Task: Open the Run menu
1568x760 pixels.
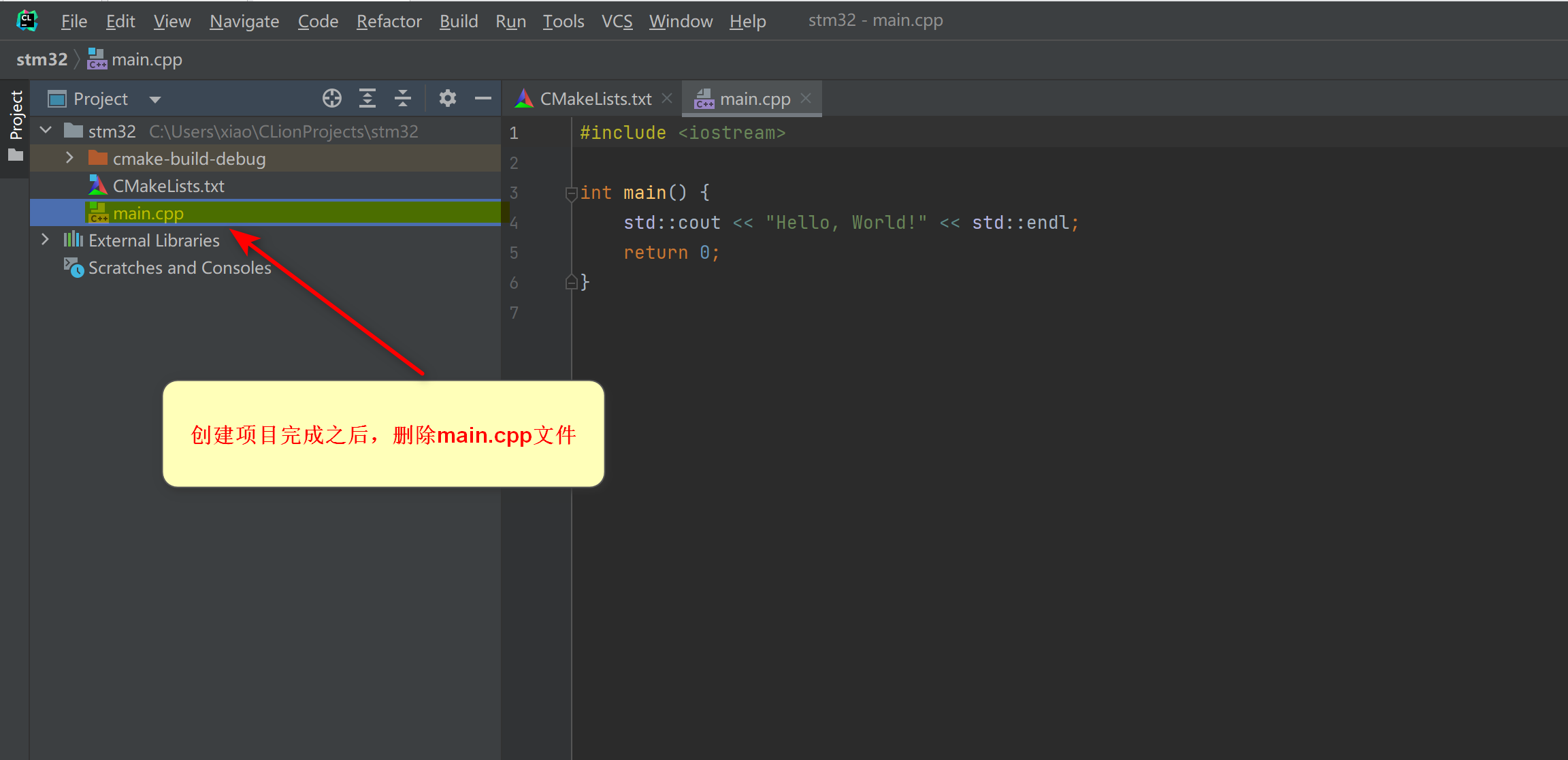Action: (x=511, y=21)
